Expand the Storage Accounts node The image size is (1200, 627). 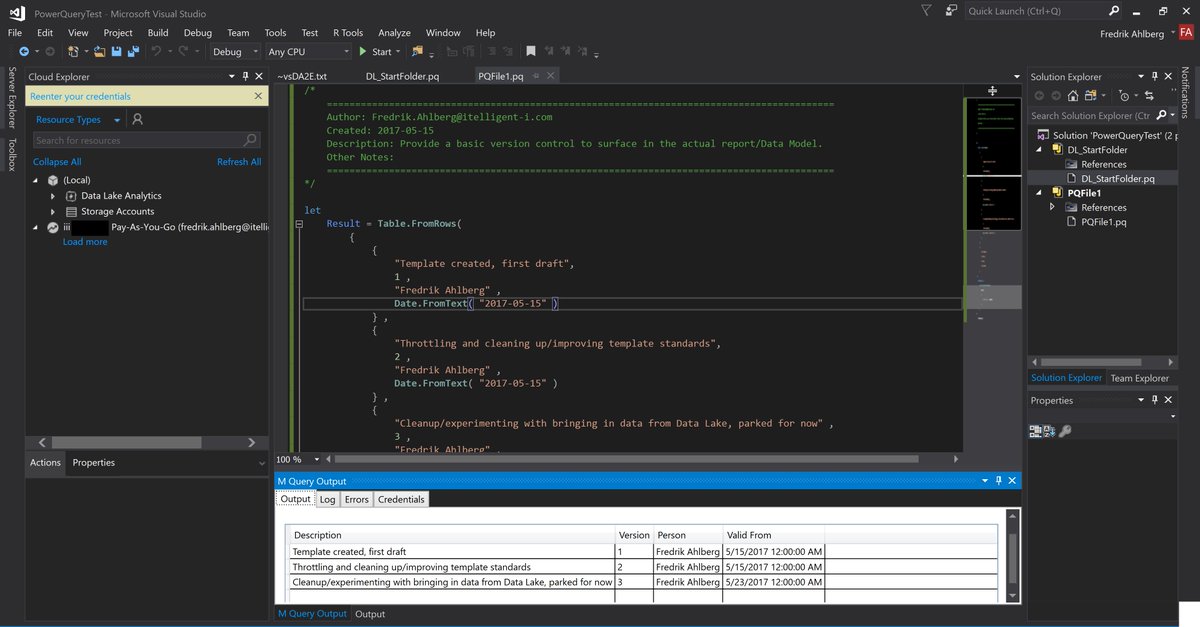click(x=53, y=212)
